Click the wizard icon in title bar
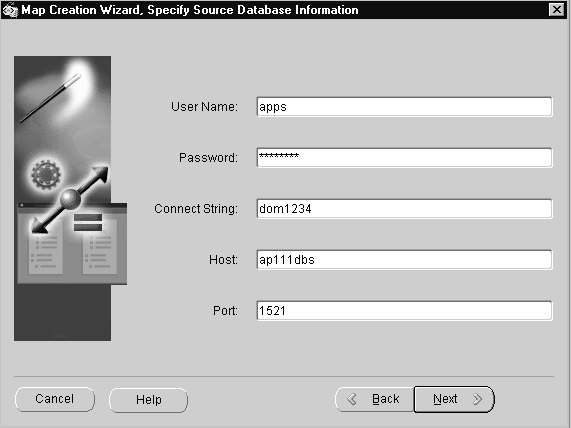Screen dimensions: 571x428 [x=10, y=10]
